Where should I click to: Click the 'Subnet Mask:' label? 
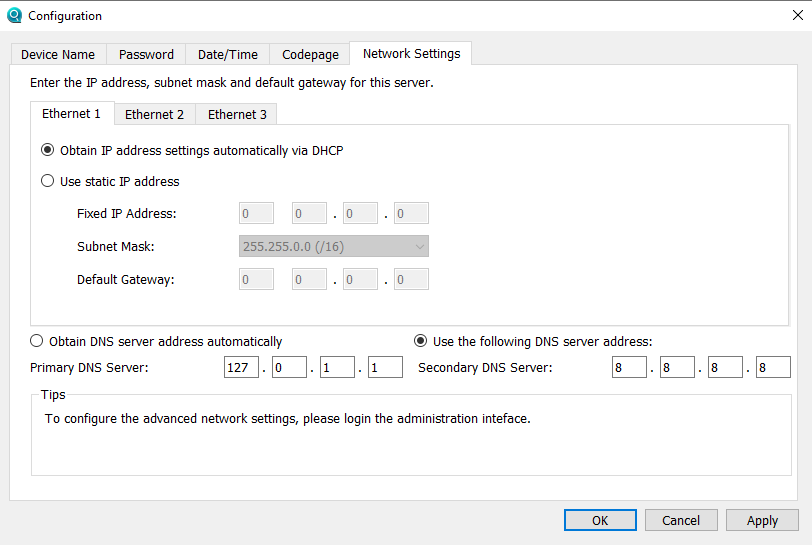tap(115, 247)
